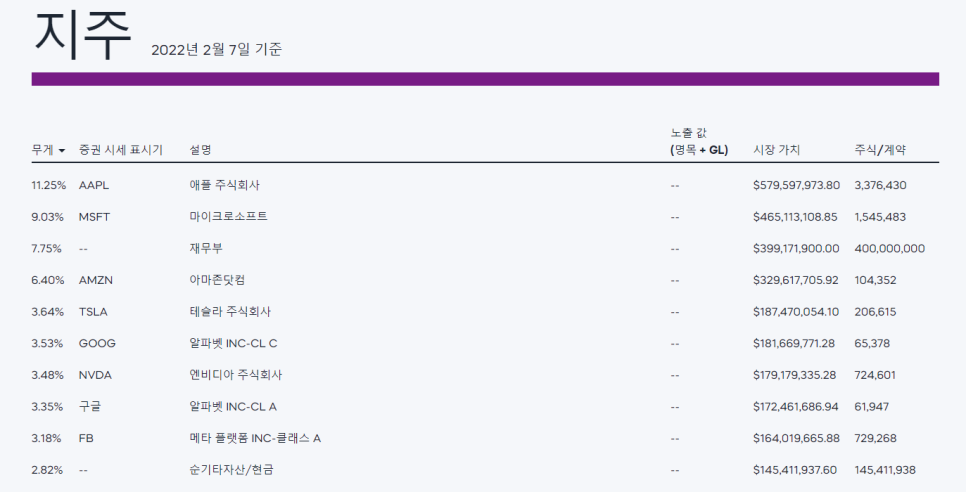Click 메타 플랫폼 INC-클래스 A row
This screenshot has height=492, width=966.
point(485,438)
